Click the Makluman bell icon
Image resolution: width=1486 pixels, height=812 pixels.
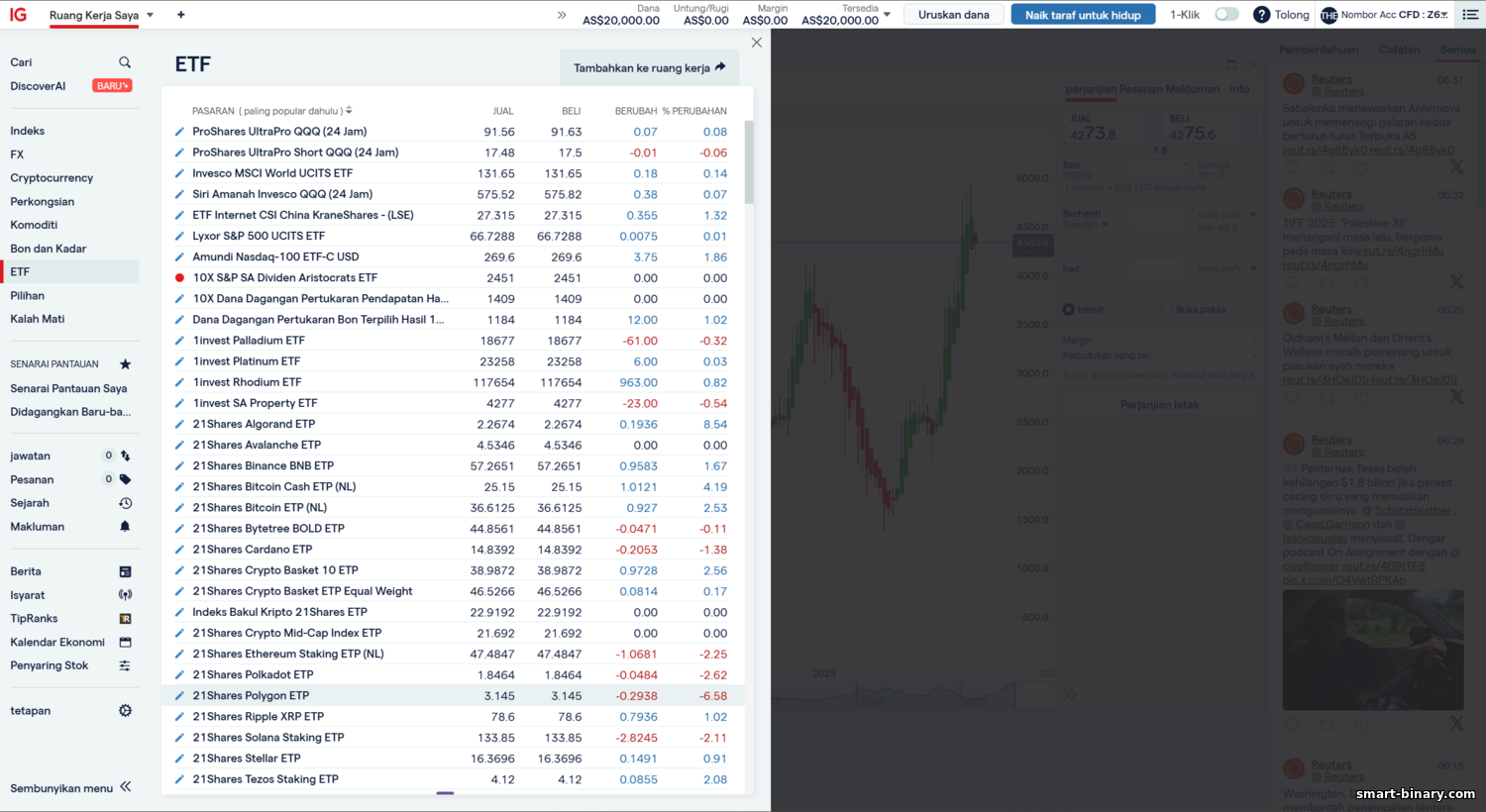pos(125,527)
